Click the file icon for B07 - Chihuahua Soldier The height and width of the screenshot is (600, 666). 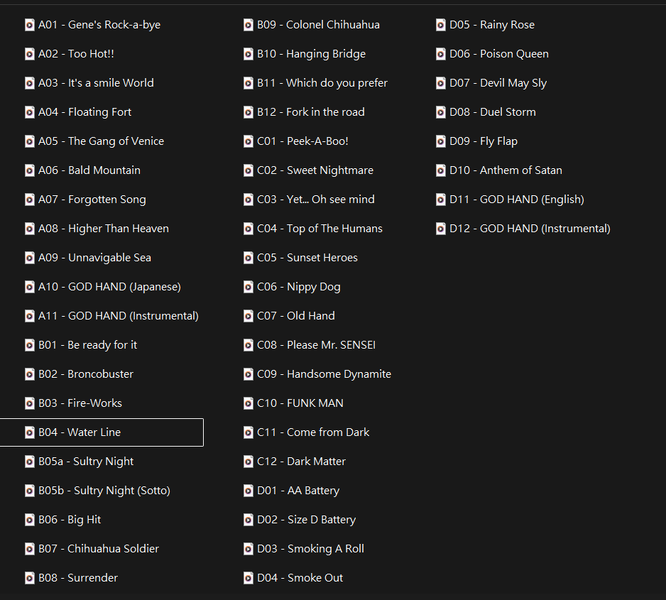[29, 549]
